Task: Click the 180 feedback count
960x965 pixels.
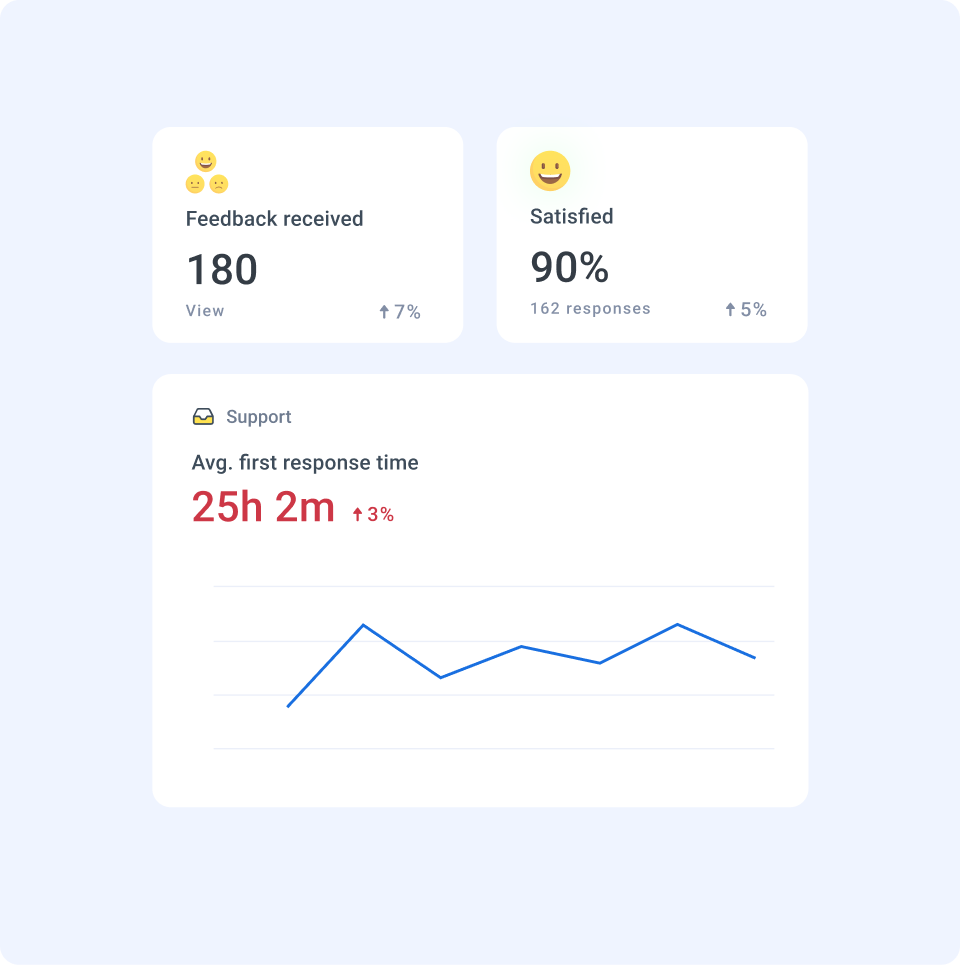Action: [223, 269]
